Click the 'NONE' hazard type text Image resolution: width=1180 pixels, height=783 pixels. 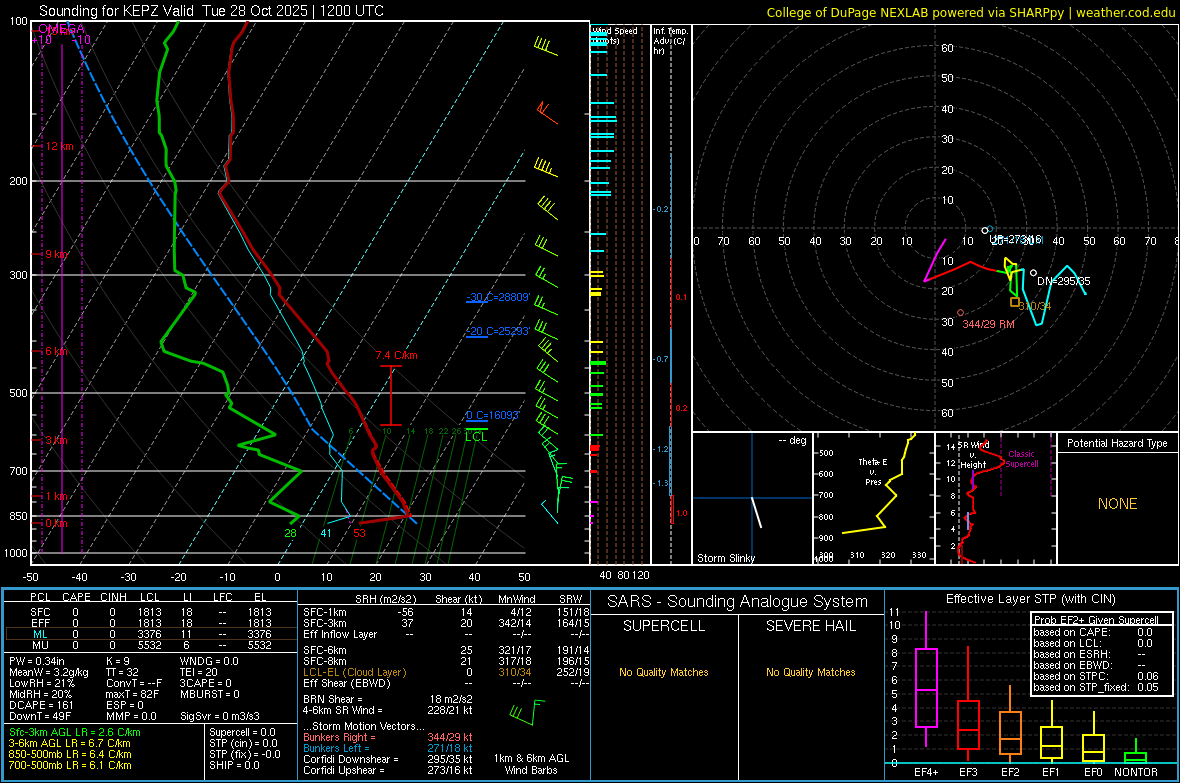click(x=1117, y=504)
